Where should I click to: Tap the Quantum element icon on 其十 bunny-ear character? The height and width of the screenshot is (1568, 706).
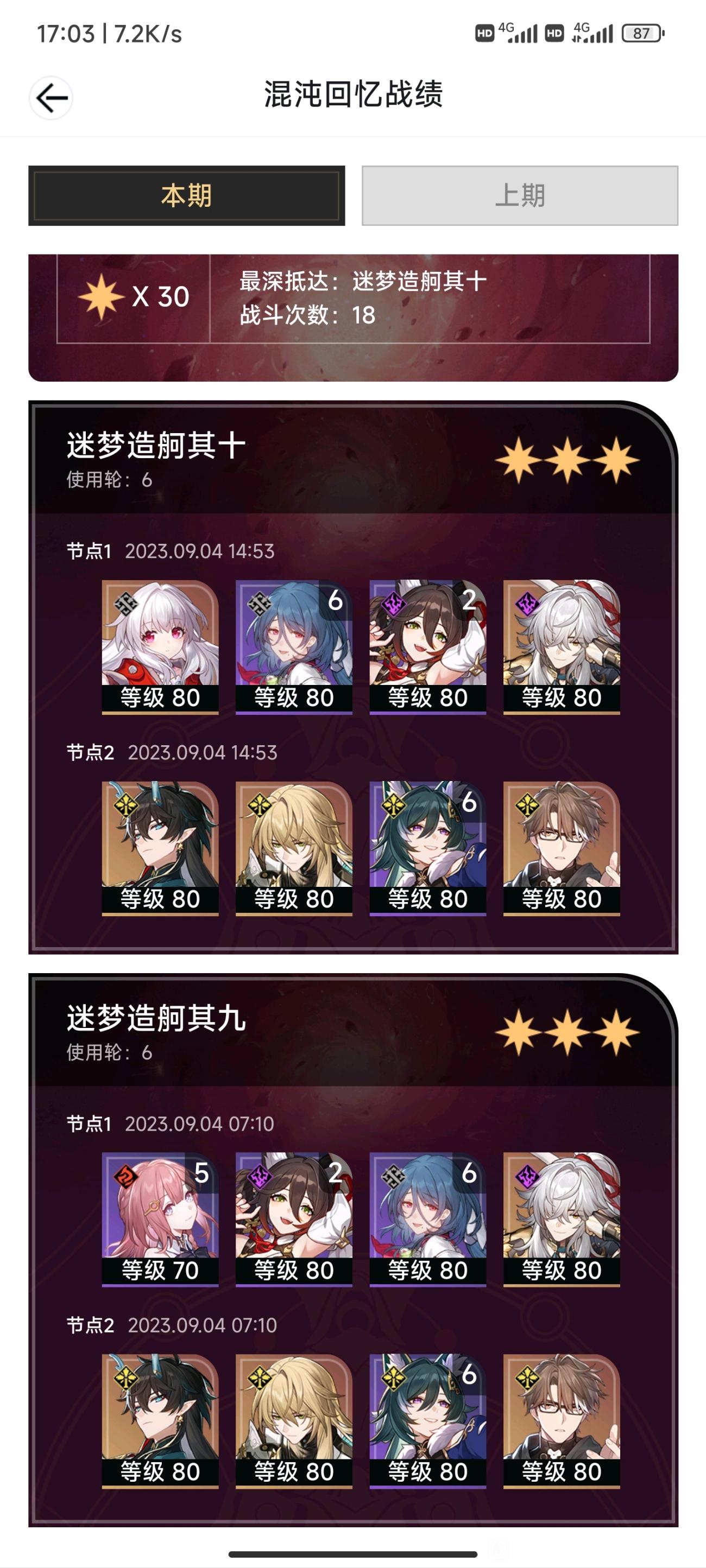394,605
